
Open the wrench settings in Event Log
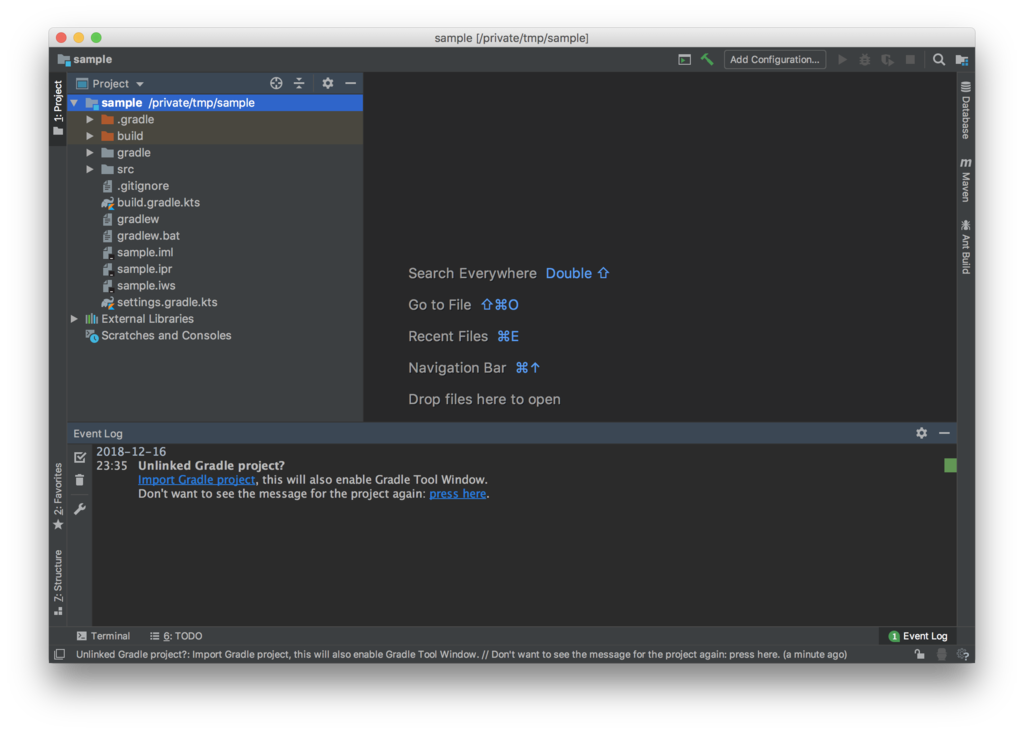point(80,509)
